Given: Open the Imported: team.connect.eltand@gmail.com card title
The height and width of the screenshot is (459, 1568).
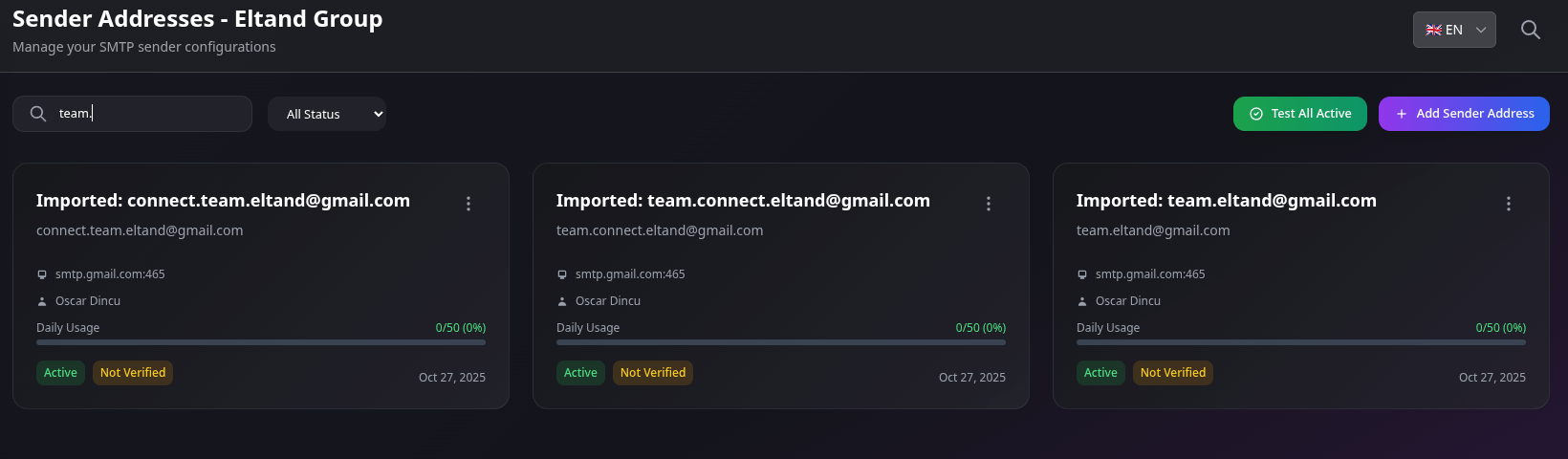Looking at the screenshot, I should 743,201.
